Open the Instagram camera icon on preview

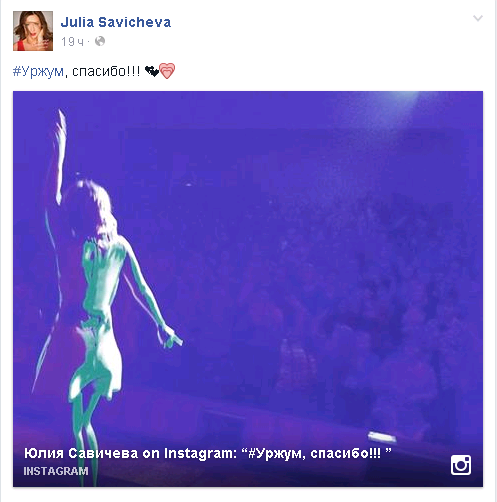click(461, 465)
